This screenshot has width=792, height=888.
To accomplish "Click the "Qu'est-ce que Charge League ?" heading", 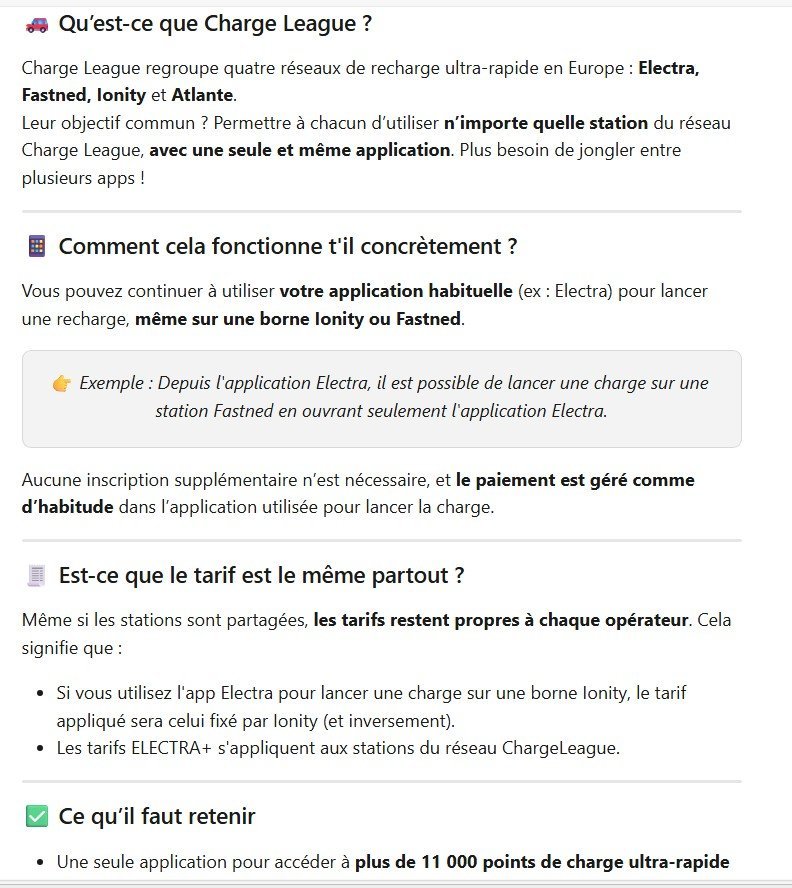I will coord(215,24).
